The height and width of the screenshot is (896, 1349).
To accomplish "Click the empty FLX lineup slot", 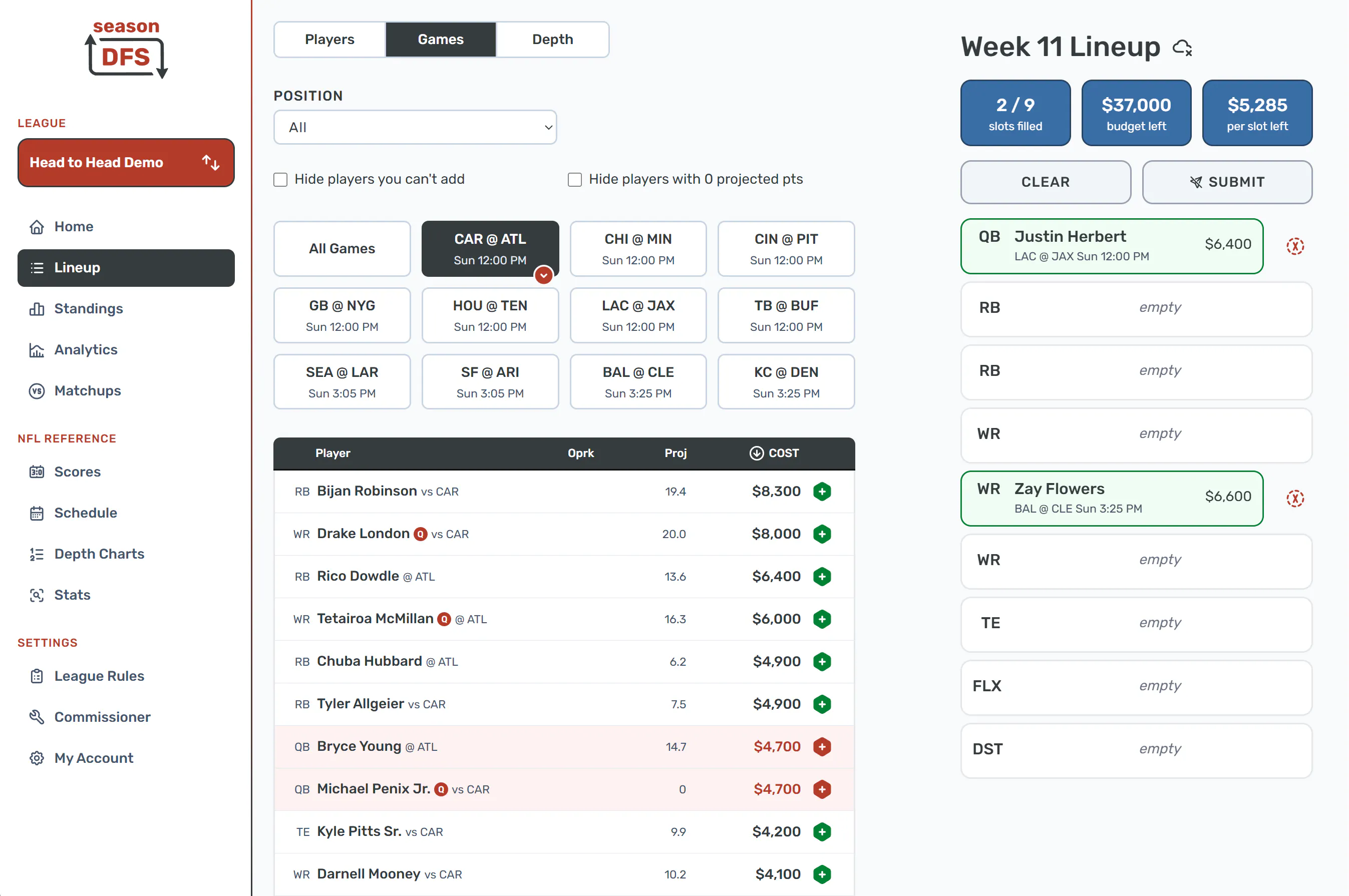I will [1136, 687].
